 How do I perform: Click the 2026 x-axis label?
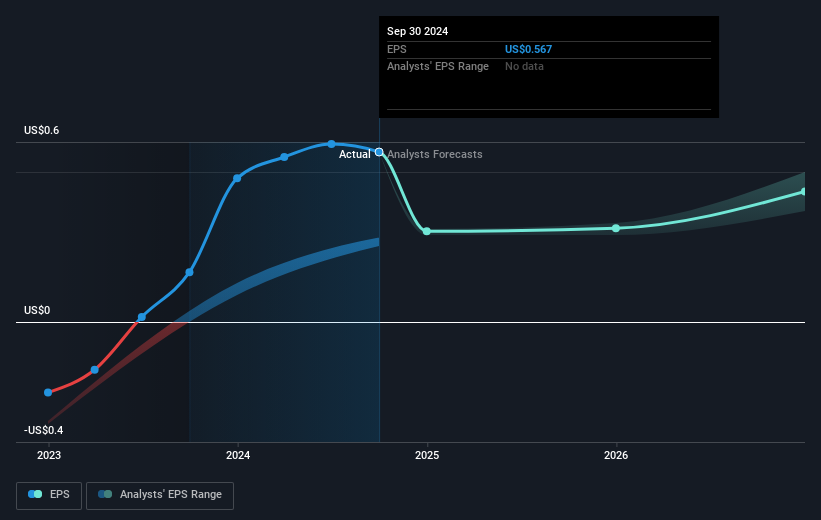point(616,455)
